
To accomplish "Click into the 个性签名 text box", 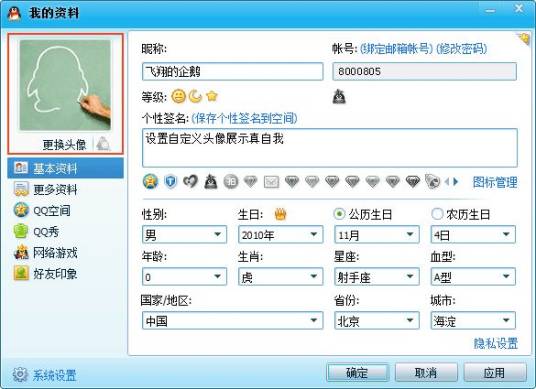I will (330, 148).
